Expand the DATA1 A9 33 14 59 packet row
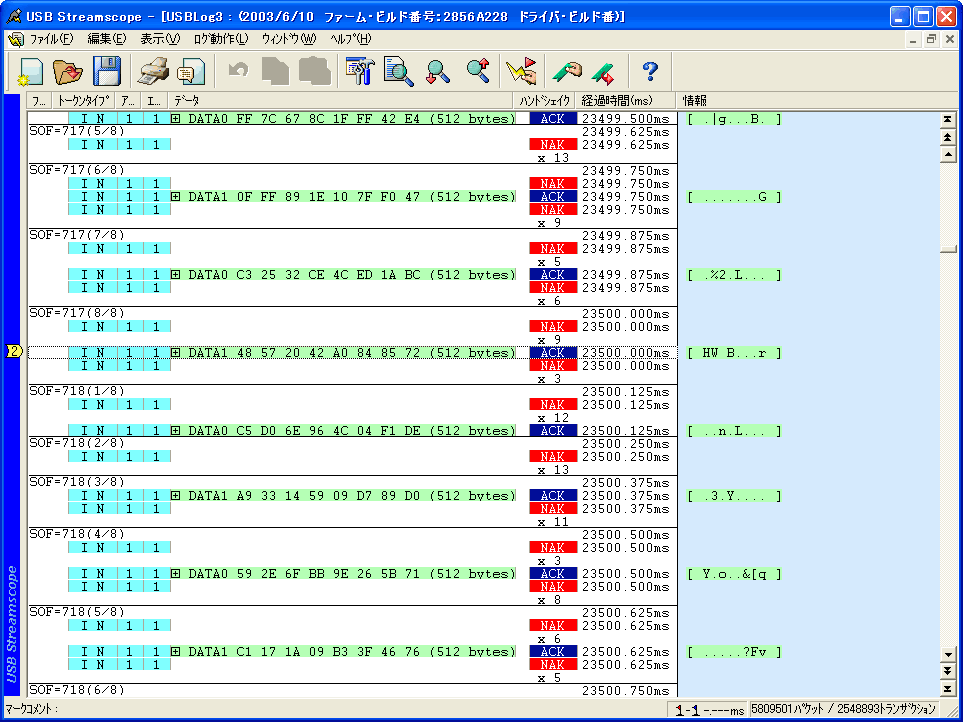 [176, 495]
